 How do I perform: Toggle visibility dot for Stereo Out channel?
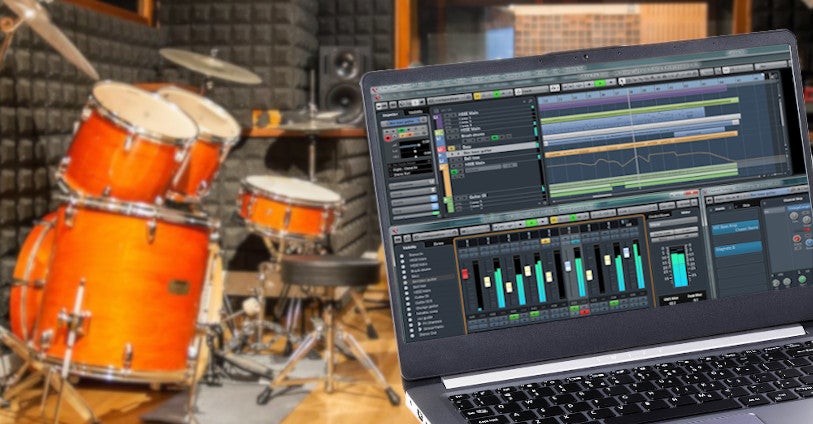point(412,336)
